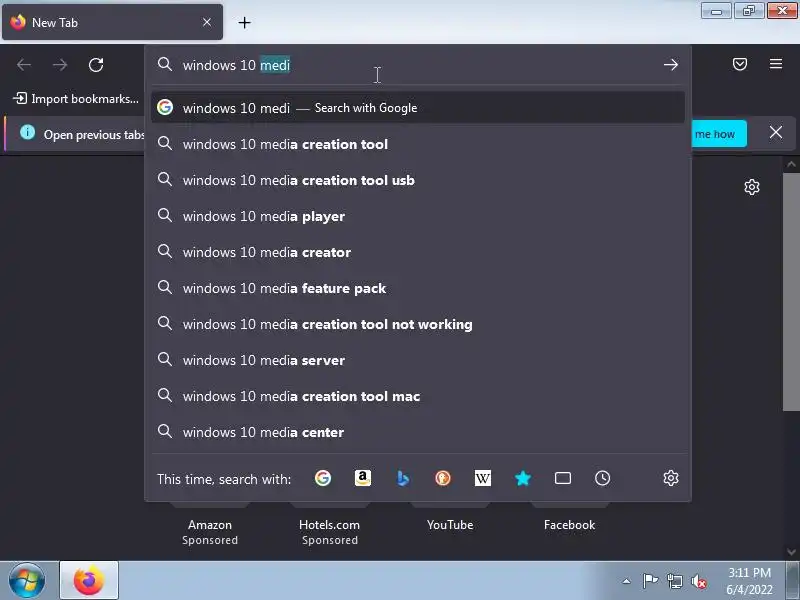Select suggestion 'windows 10 media server'

(x=418, y=360)
